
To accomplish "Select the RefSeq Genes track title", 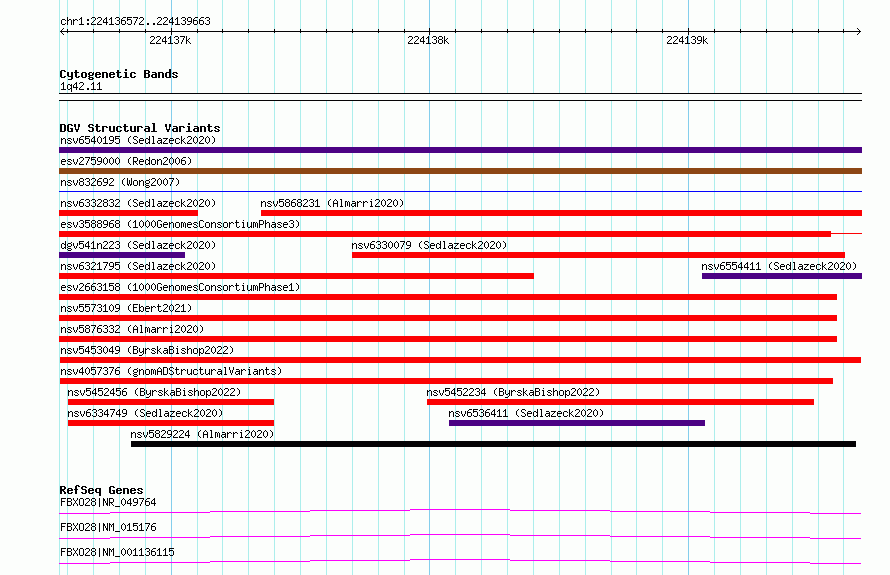I will pyautogui.click(x=101, y=490).
